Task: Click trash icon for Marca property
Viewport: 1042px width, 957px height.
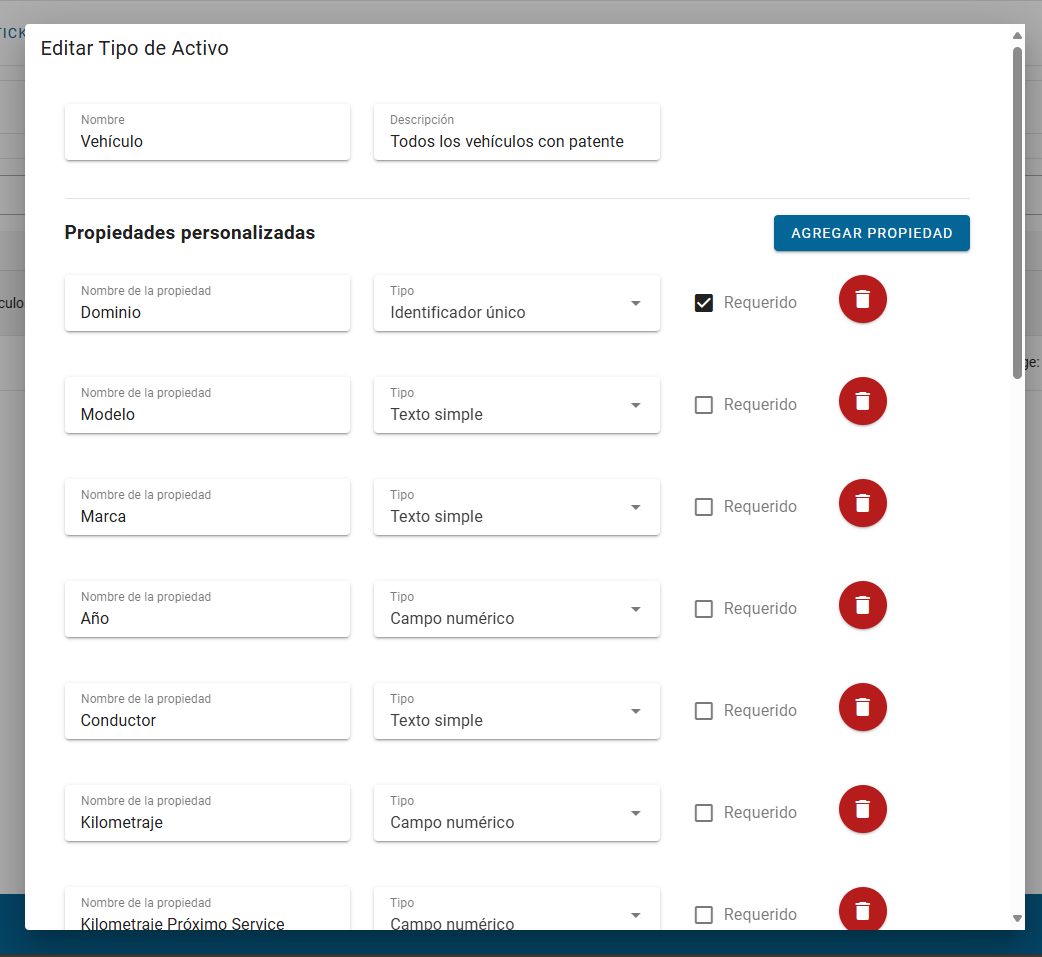Action: coord(862,503)
